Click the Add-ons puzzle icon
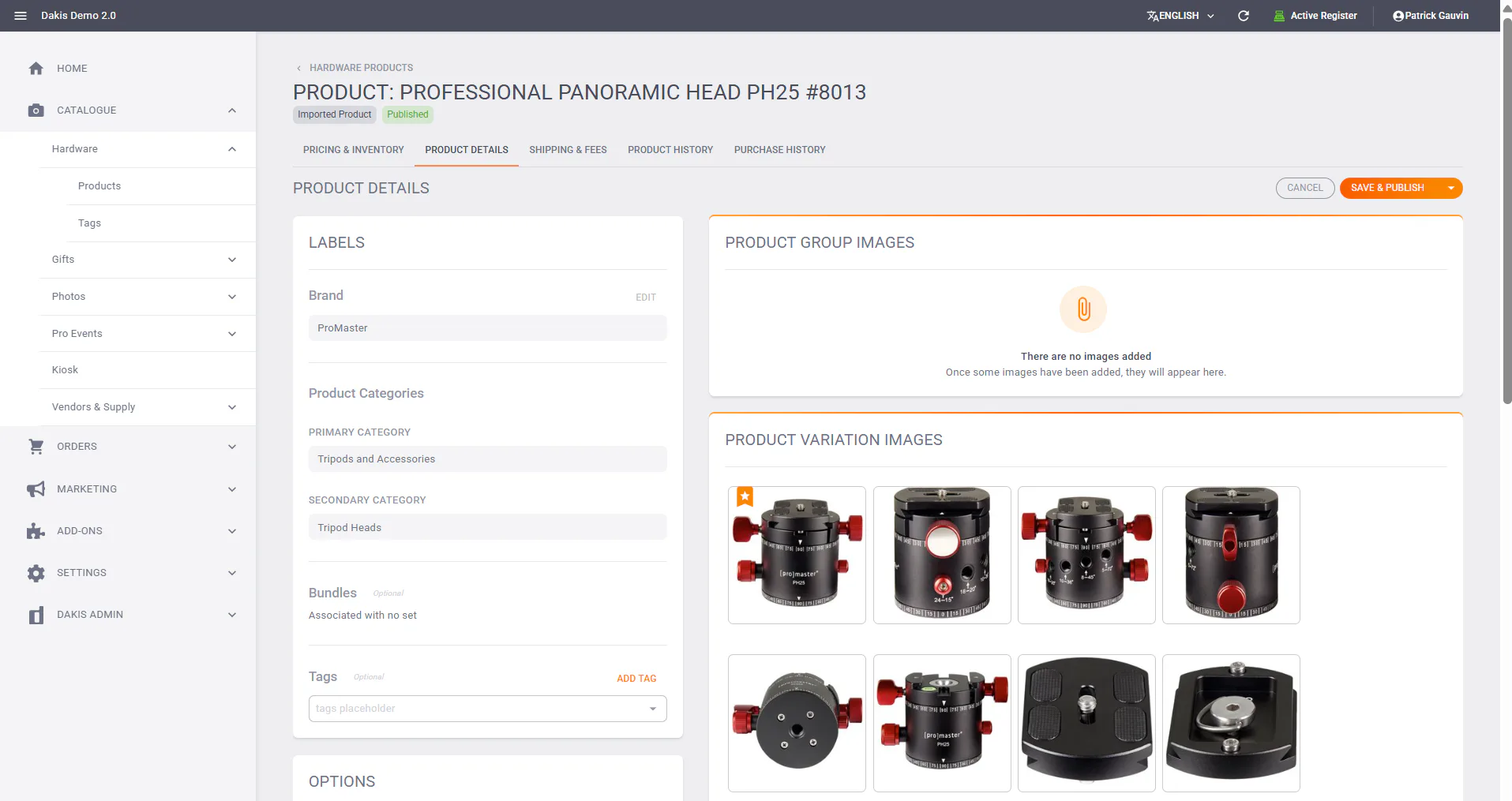 [x=36, y=531]
